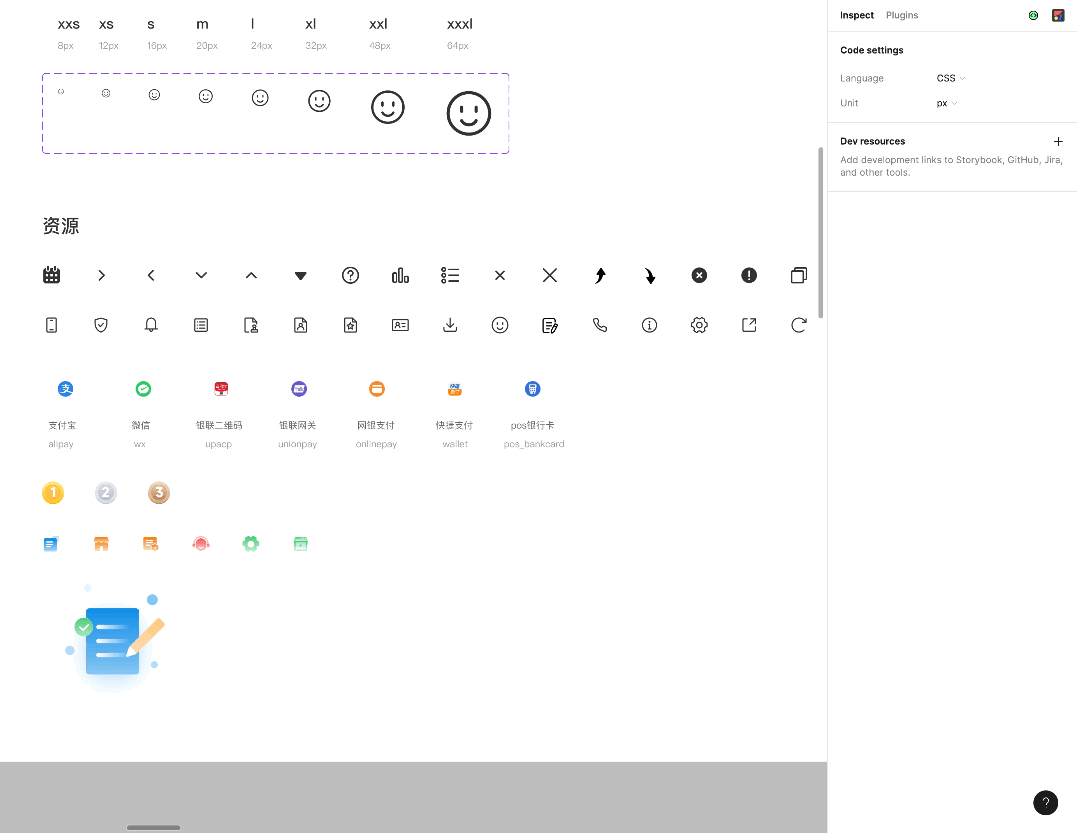This screenshot has width=1080, height=833.
Task: Select the bronze number 3 medal
Action: click(x=158, y=493)
